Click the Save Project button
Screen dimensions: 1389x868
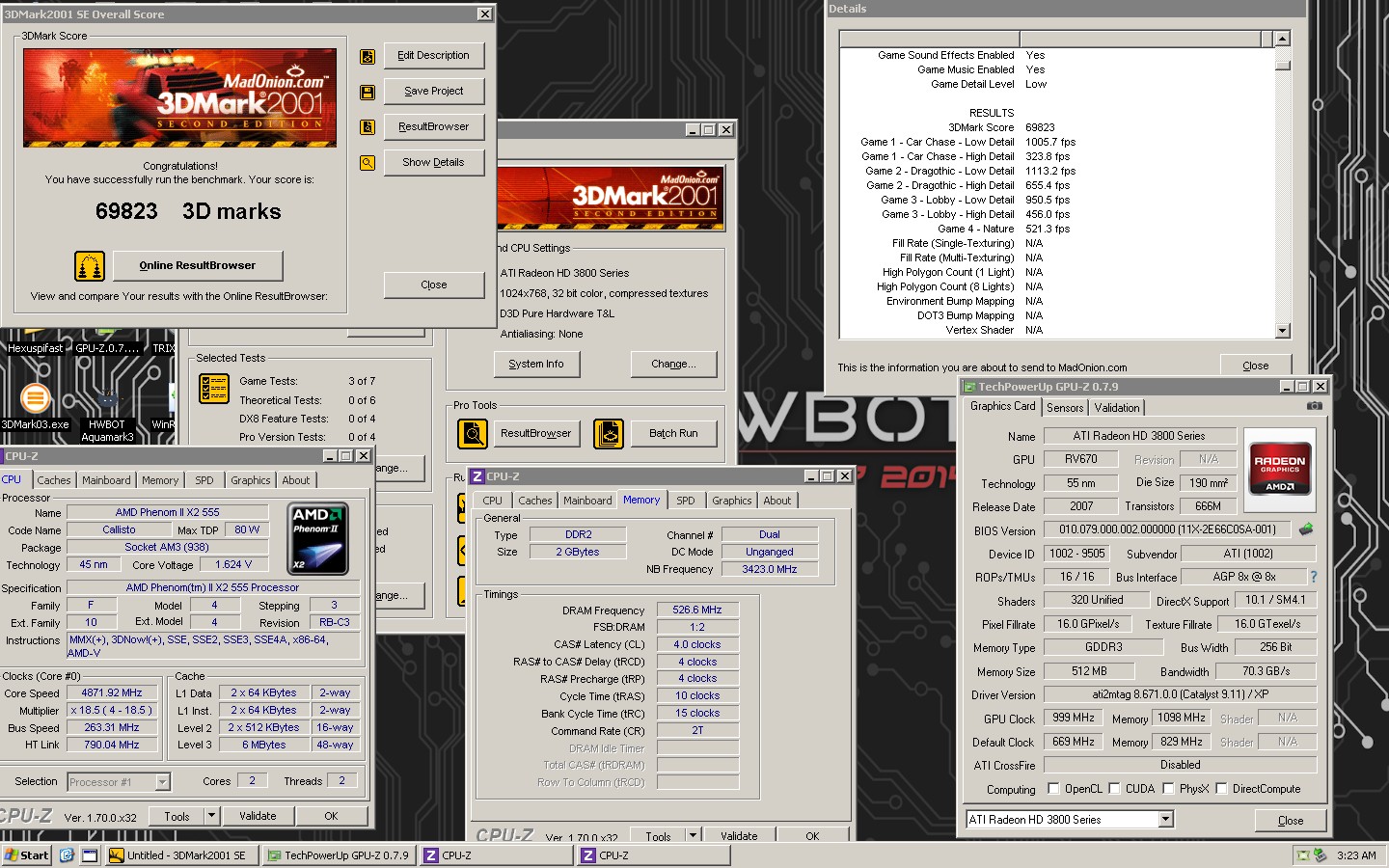(434, 92)
